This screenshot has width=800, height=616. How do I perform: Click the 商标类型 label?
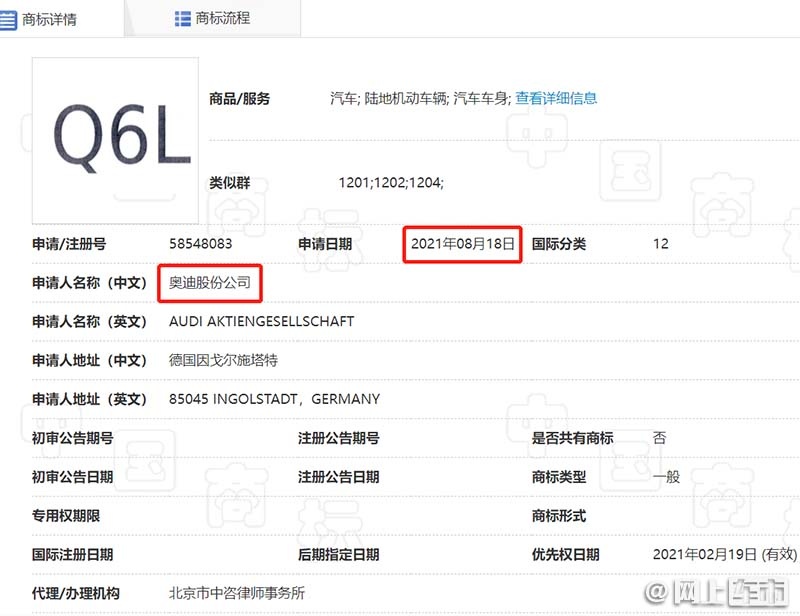tap(559, 477)
